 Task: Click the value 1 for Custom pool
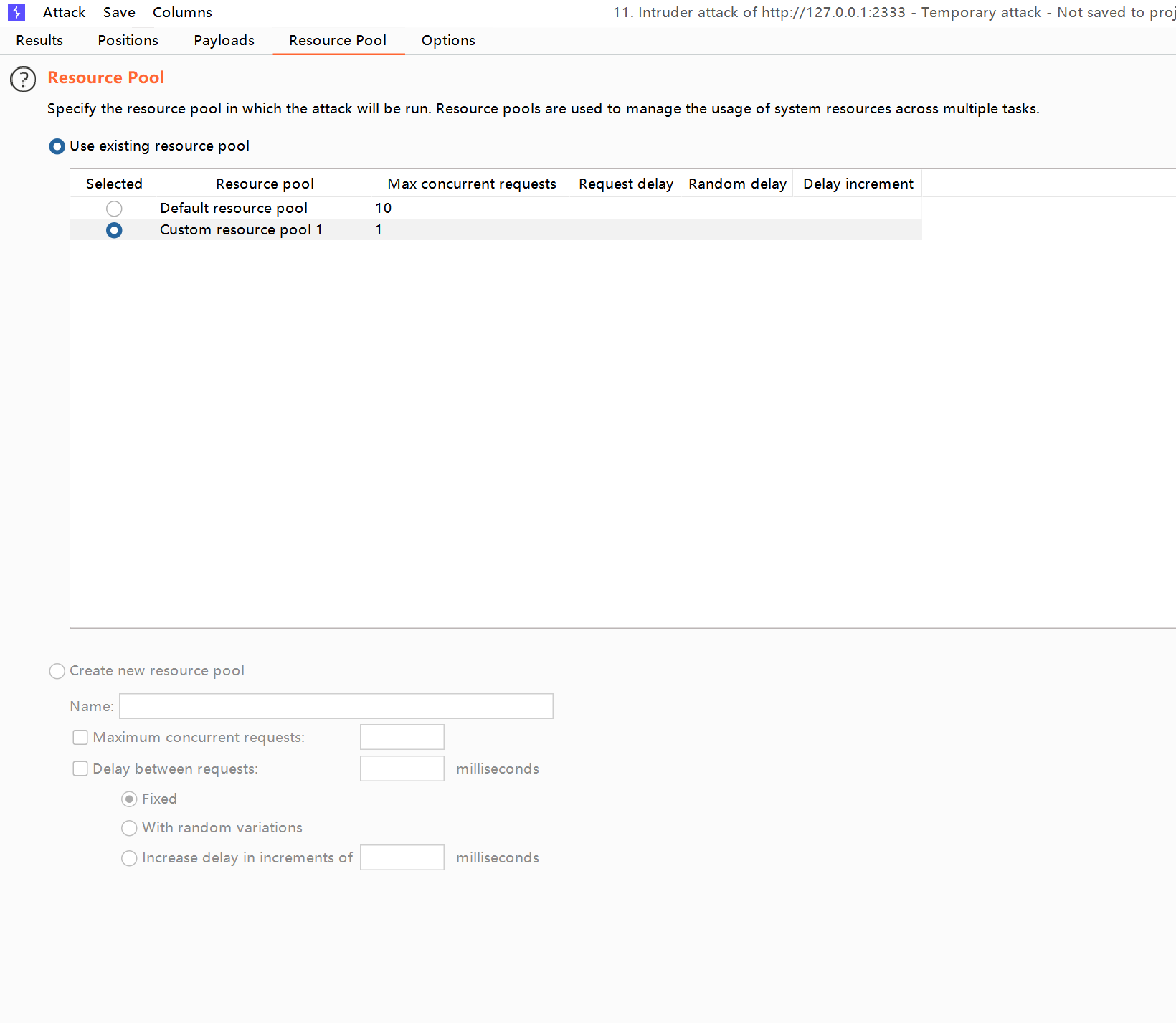coord(379,229)
